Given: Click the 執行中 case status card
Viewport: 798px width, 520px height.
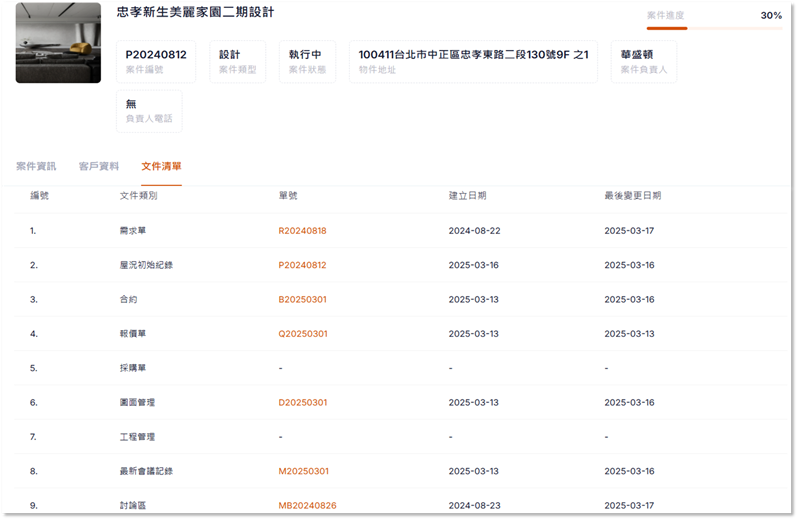Looking at the screenshot, I should (x=308, y=61).
